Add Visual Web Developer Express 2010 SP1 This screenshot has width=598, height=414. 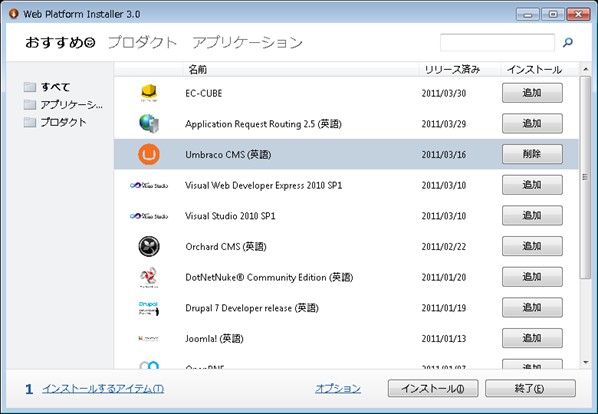(x=532, y=185)
